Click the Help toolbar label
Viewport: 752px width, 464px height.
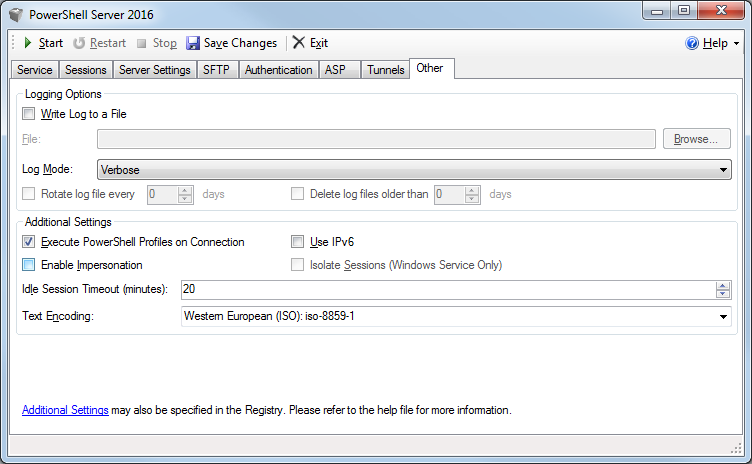click(715, 43)
